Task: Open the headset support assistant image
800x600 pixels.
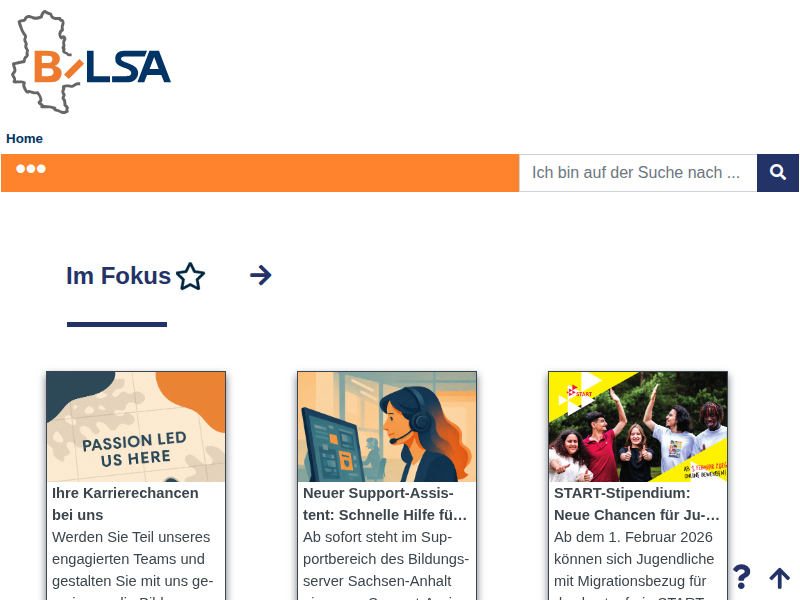Action: tap(387, 427)
